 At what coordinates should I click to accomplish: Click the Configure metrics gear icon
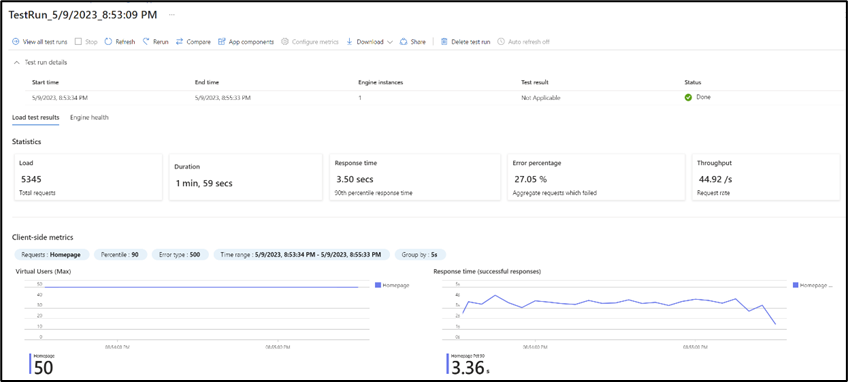285,42
